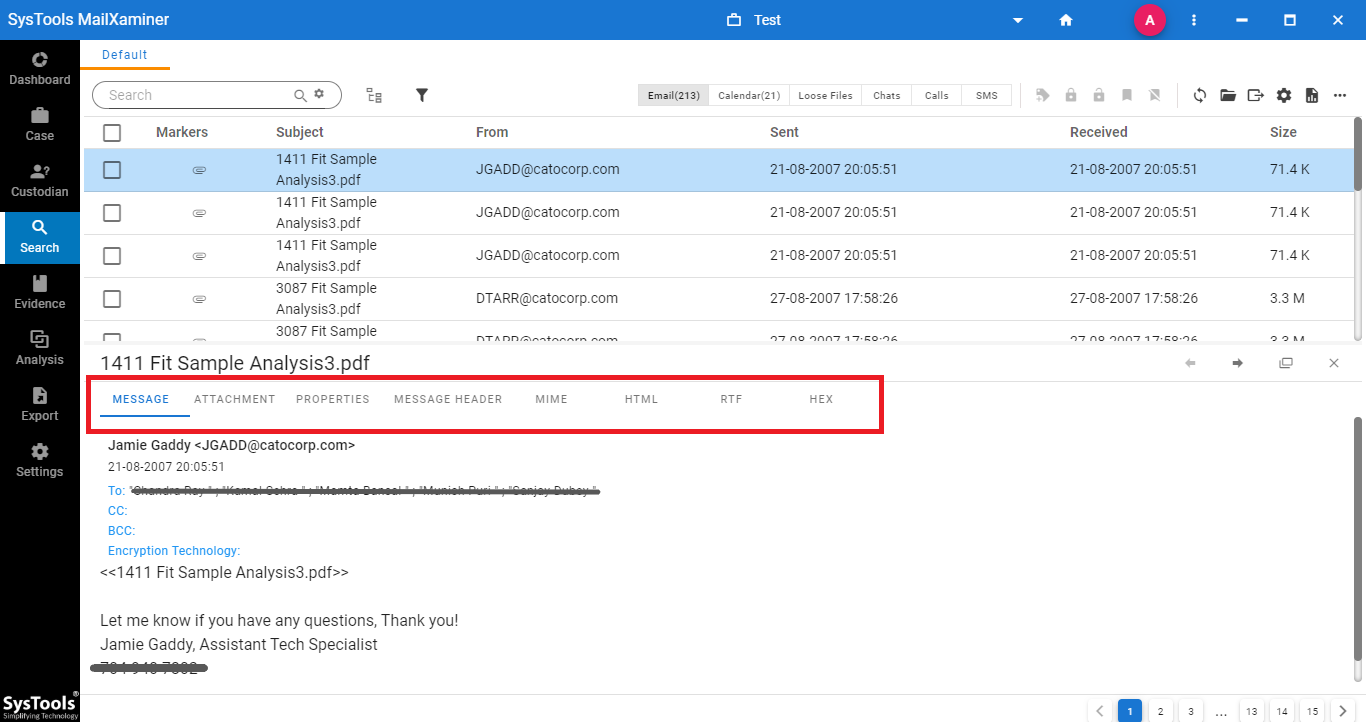The image size is (1366, 722).
Task: Toggle the folder tree view icon
Action: 374,95
